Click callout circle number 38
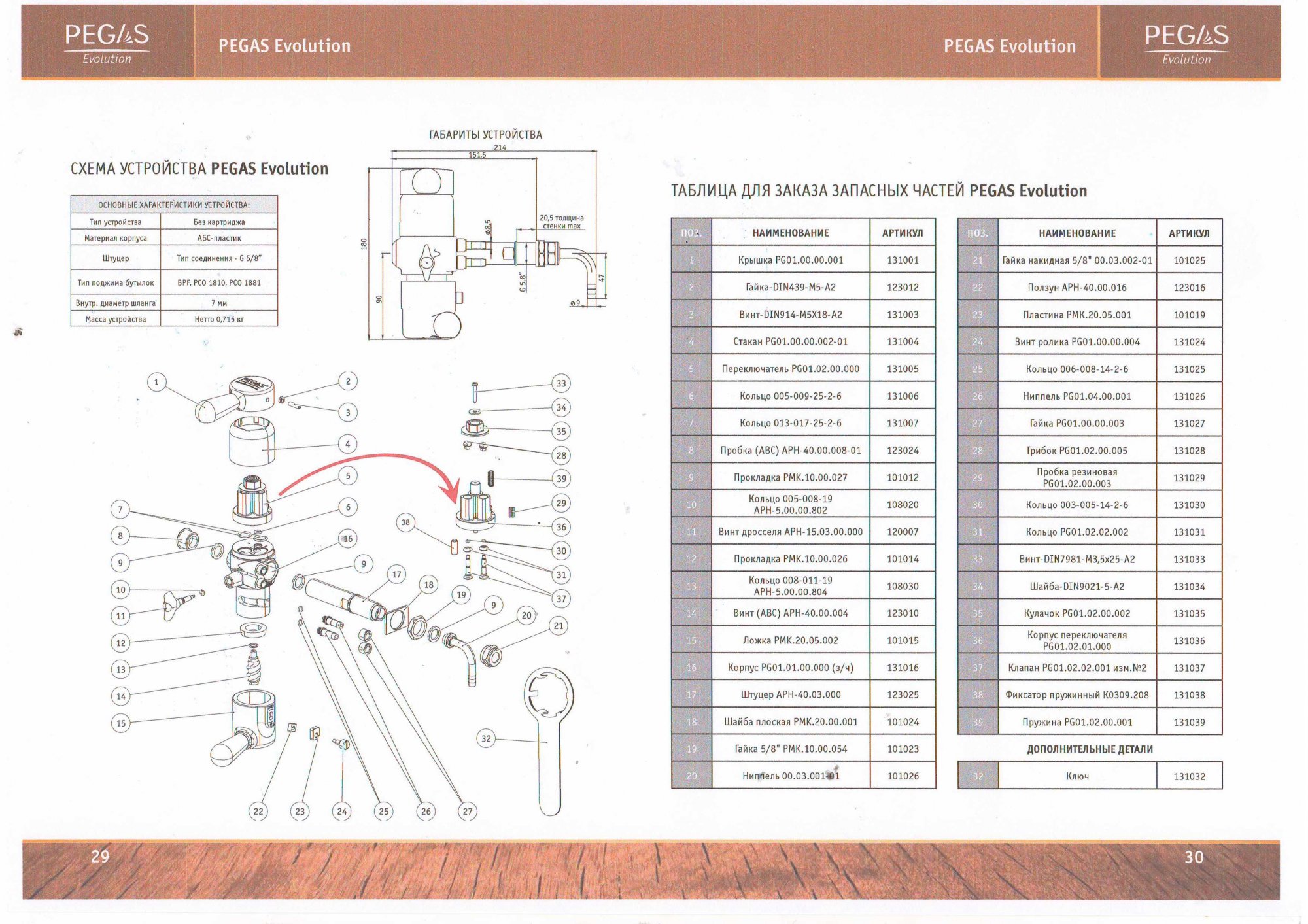Image resolution: width=1308 pixels, height=924 pixels. 405,522
